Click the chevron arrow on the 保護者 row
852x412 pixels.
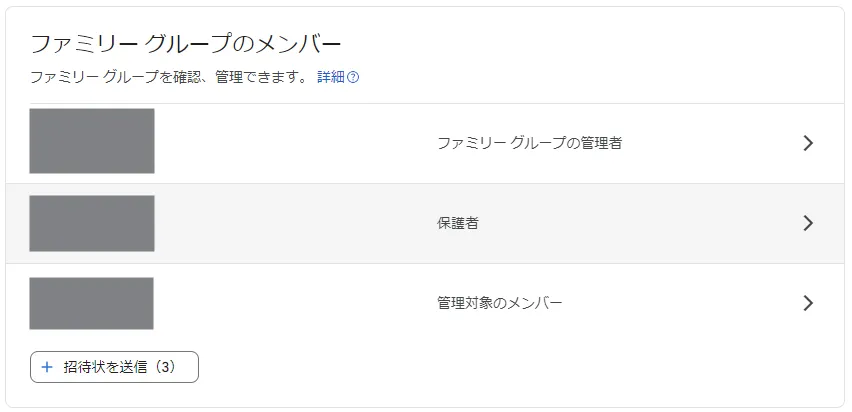point(808,223)
